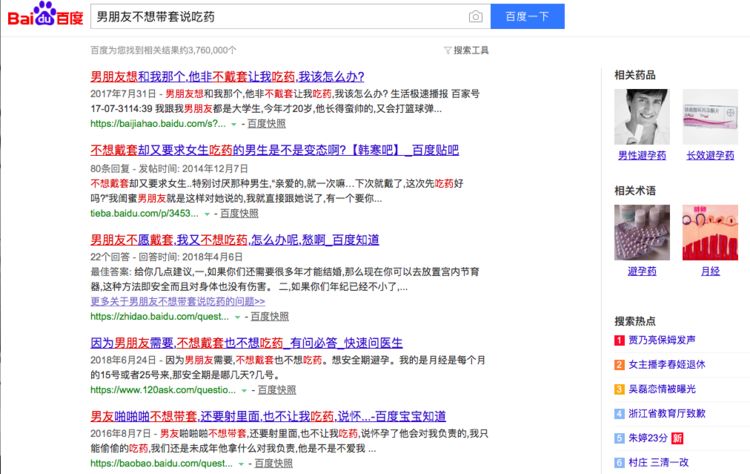Expand dropdown arrow beside zhidao.baidu.com result
This screenshot has width=750, height=474.
coord(240,317)
